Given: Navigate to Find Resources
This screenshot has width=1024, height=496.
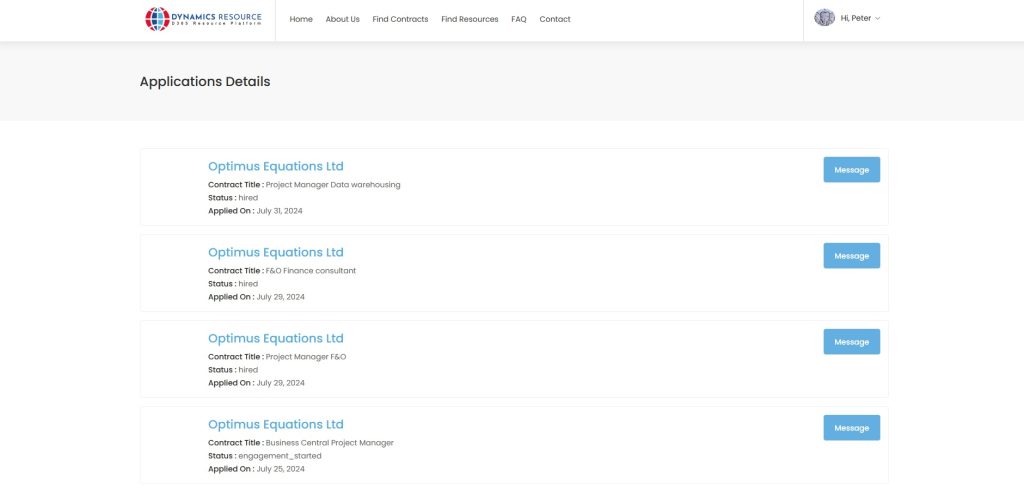Looking at the screenshot, I should point(469,19).
